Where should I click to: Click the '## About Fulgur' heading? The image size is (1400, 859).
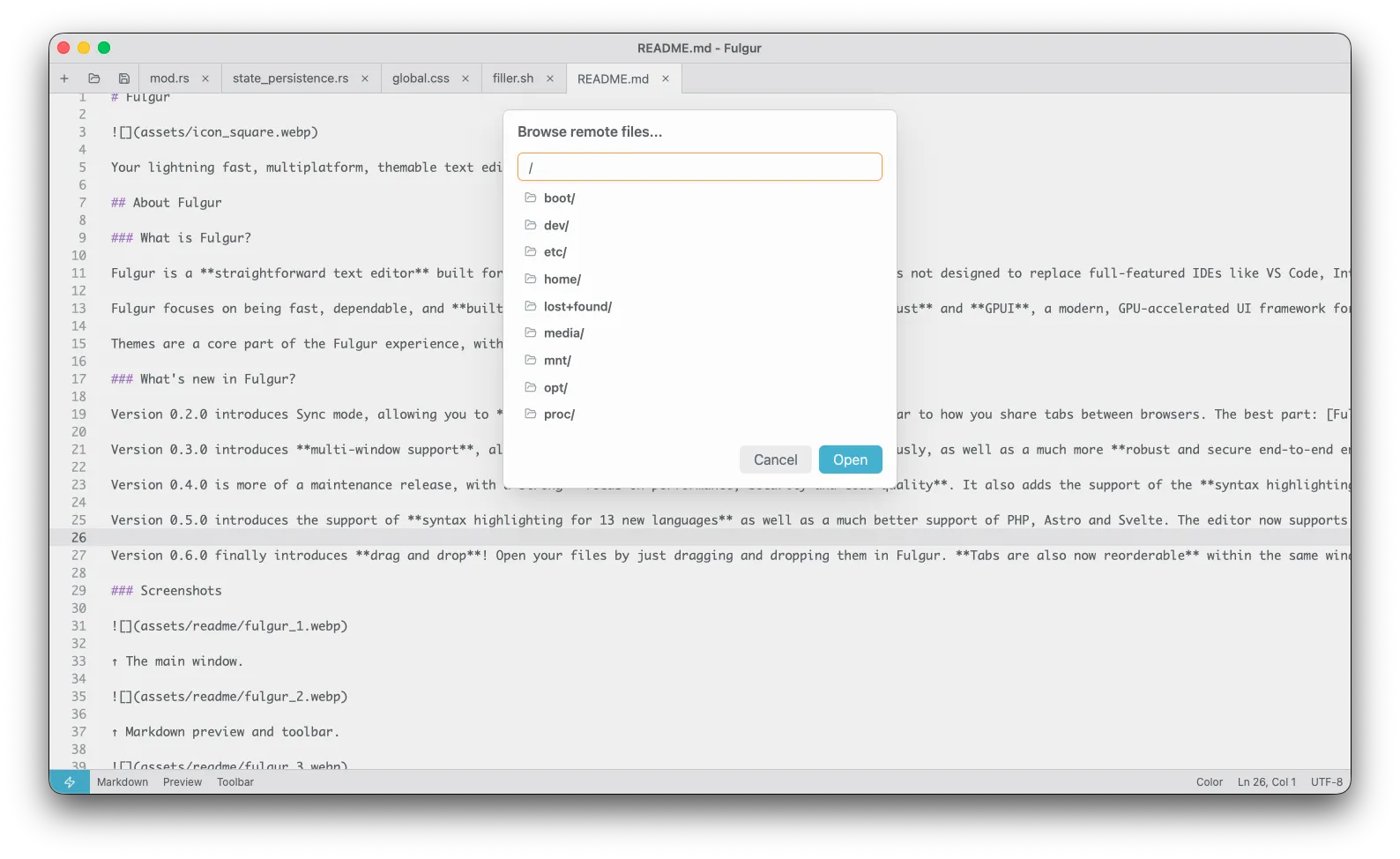tap(167, 203)
